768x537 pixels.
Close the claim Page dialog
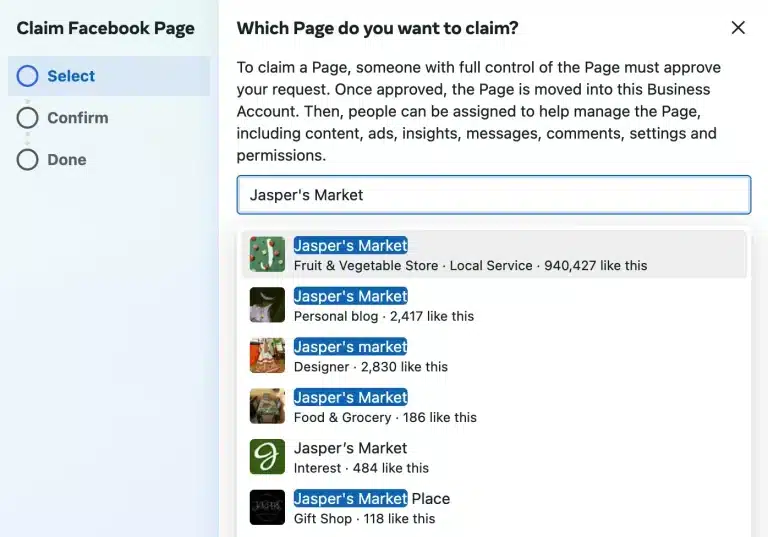pyautogui.click(x=738, y=28)
